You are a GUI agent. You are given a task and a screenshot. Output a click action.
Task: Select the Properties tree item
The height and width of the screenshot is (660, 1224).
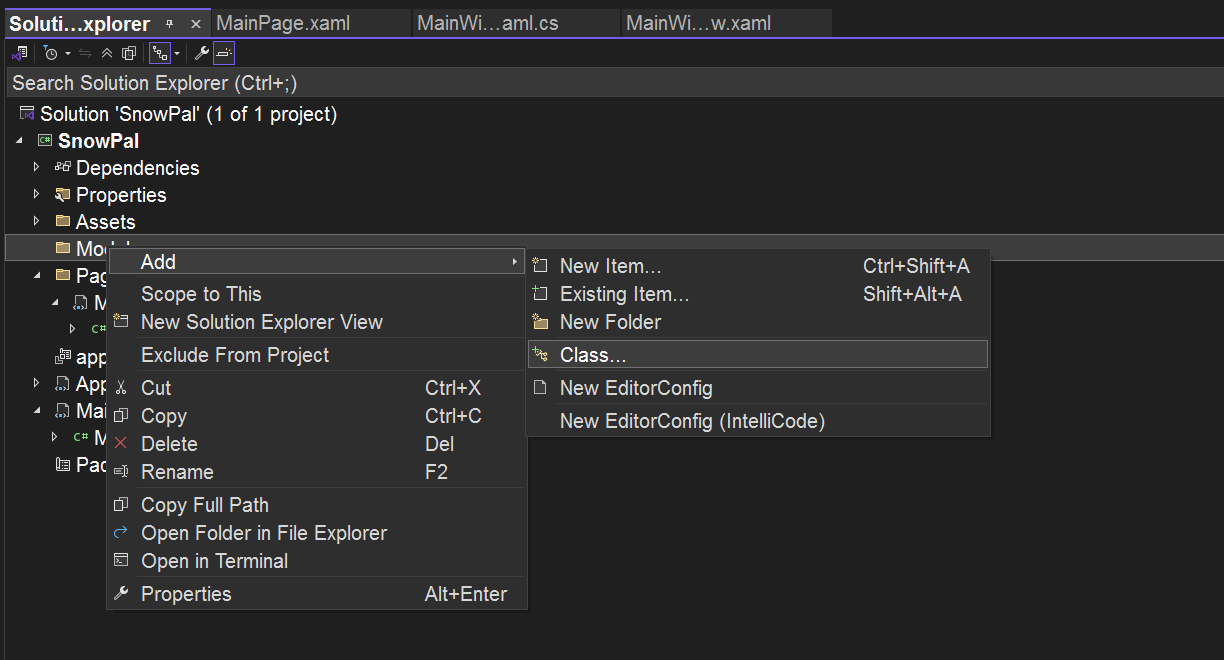point(121,195)
